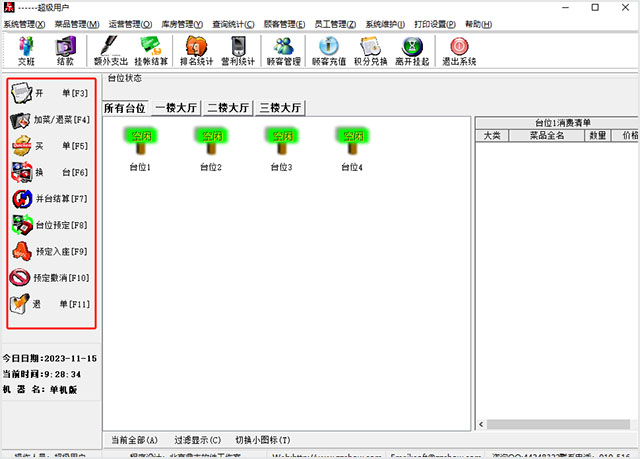This screenshot has height=459, width=640.
Task: Switch to the 三楼大厅 tab
Action: (x=280, y=108)
